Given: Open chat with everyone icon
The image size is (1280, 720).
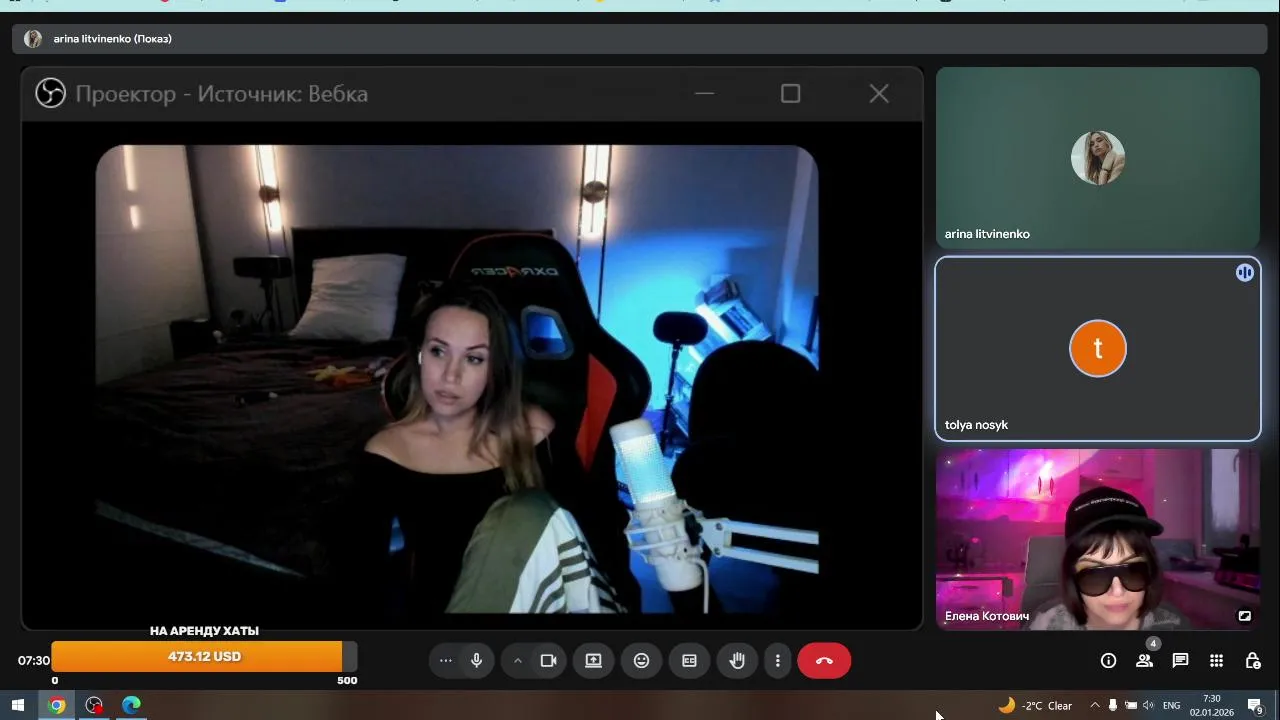Looking at the screenshot, I should (1180, 661).
